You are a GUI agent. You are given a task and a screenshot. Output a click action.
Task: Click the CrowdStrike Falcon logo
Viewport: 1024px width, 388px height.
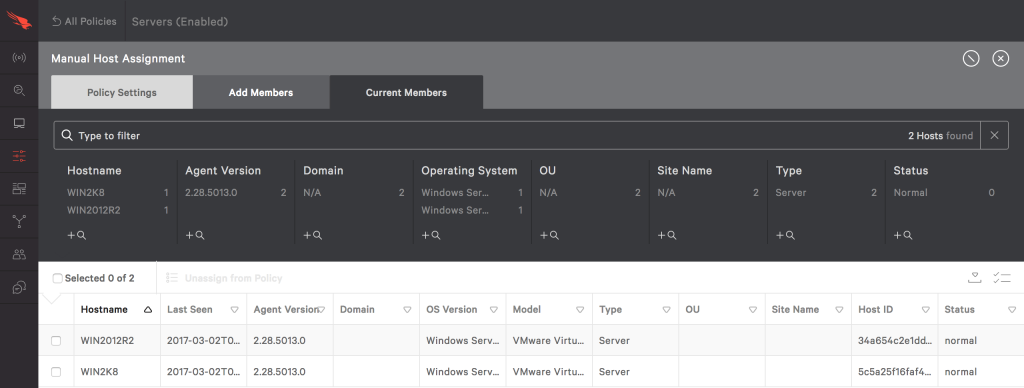click(x=19, y=20)
